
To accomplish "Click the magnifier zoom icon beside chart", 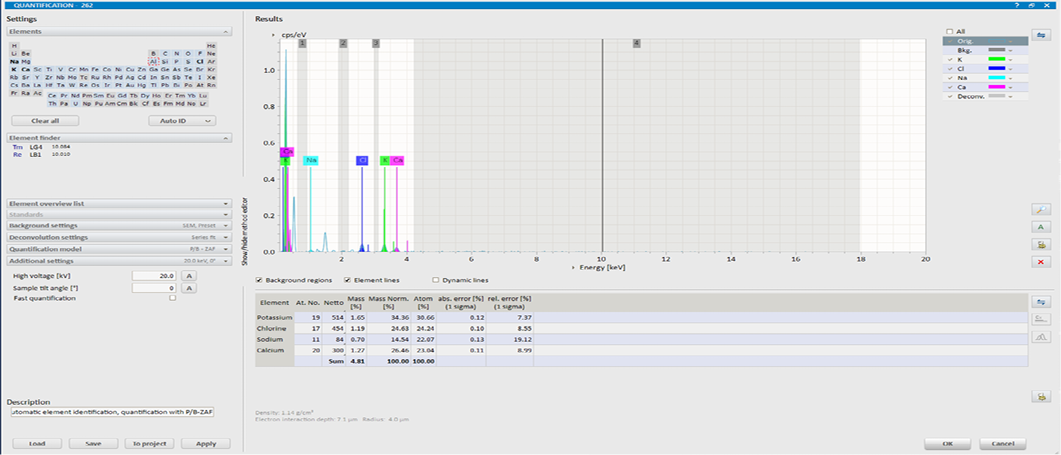I will pyautogui.click(x=1039, y=209).
